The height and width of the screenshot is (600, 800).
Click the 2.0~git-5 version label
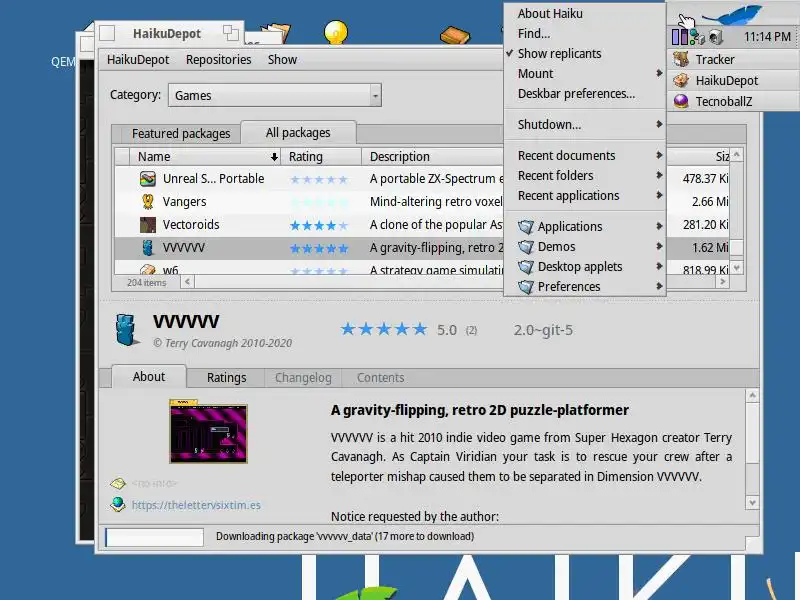point(543,330)
